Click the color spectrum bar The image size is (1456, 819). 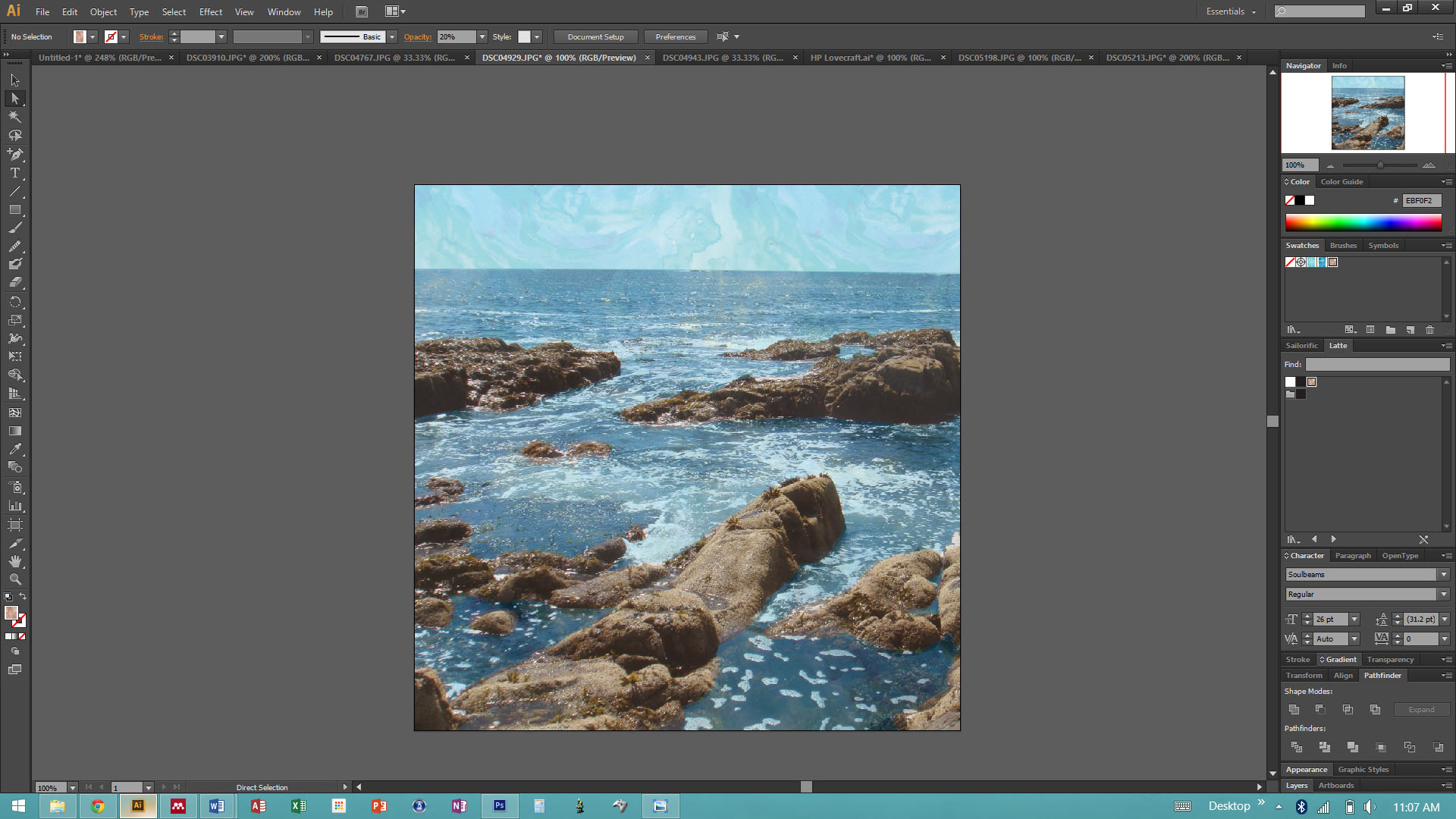[x=1363, y=222]
